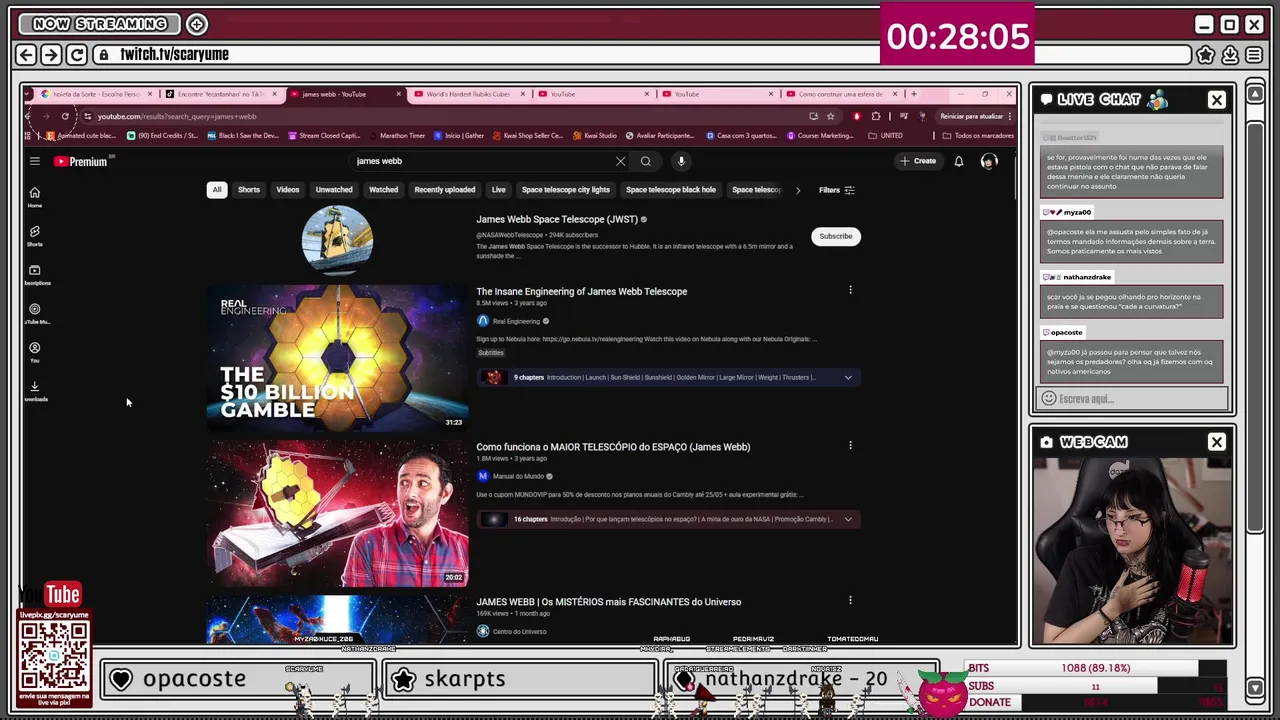
Task: Click download icon in overlay toolbar
Action: click(x=1230, y=54)
